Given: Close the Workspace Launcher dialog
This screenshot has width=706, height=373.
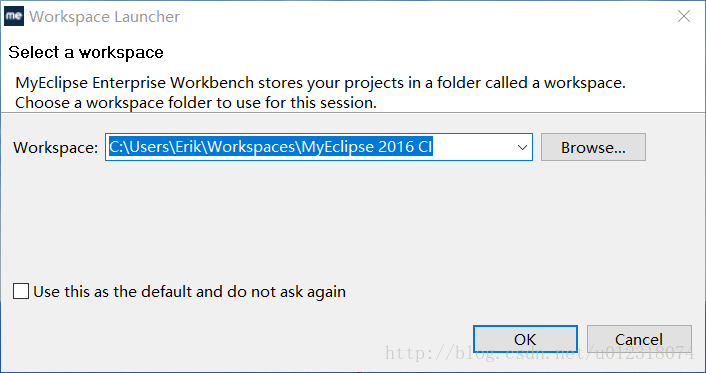Looking at the screenshot, I should 683,17.
